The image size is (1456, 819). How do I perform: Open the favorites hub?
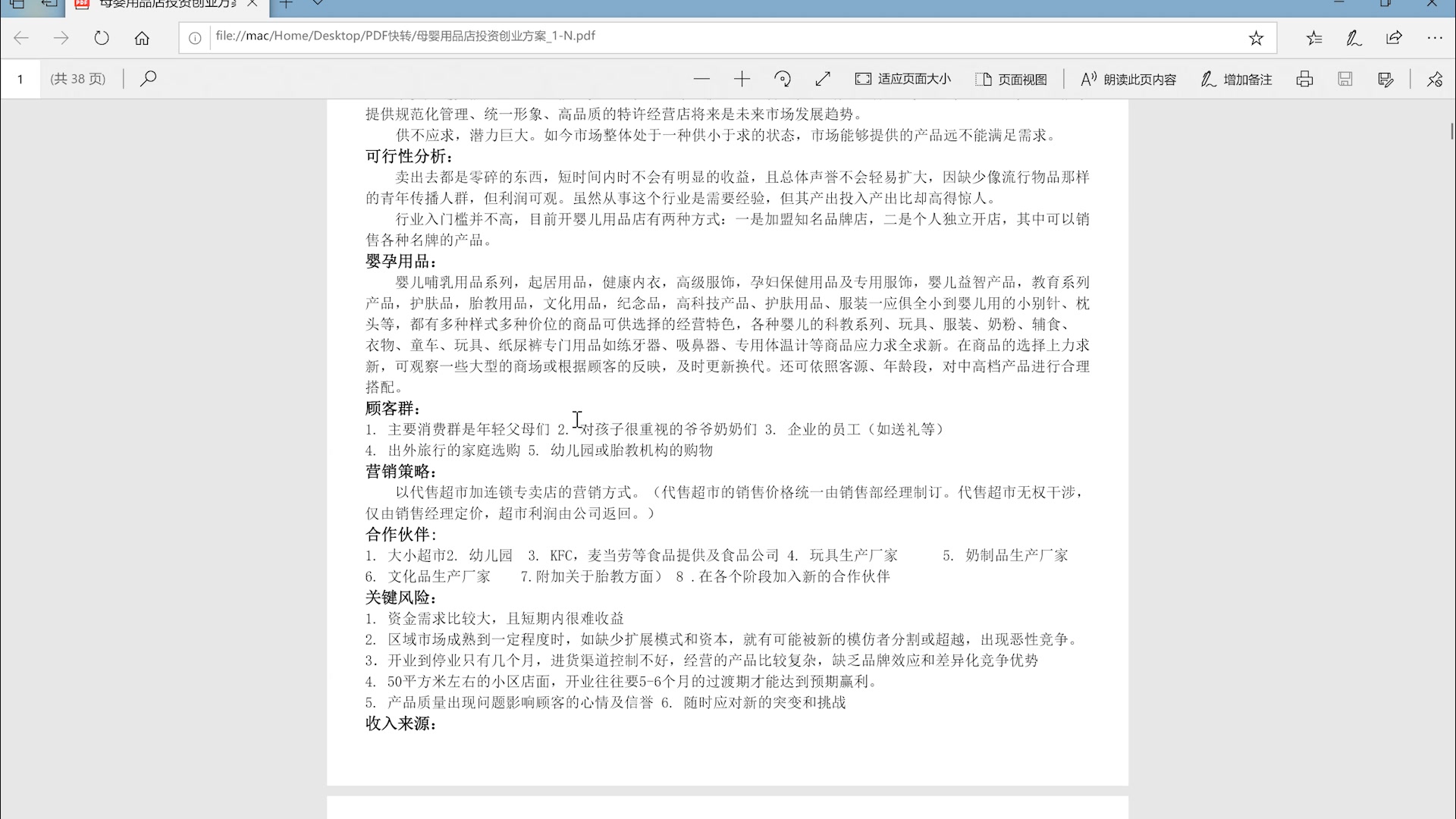click(1314, 38)
